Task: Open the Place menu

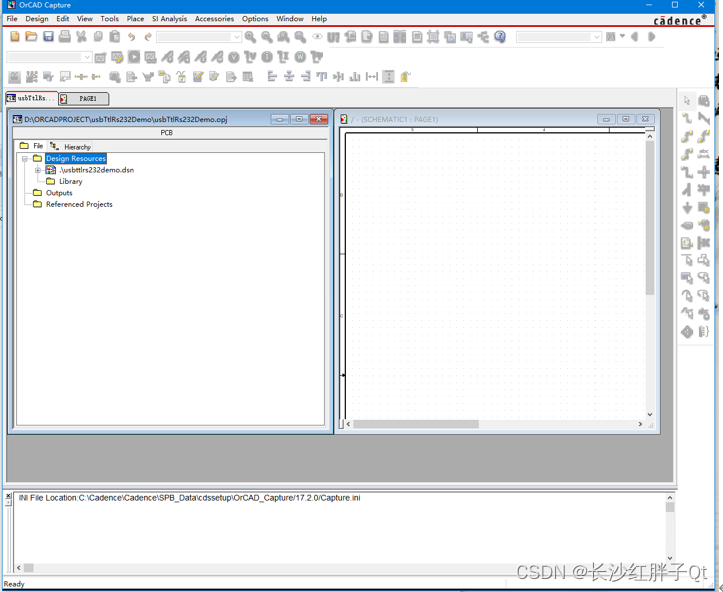Action: 135,19
